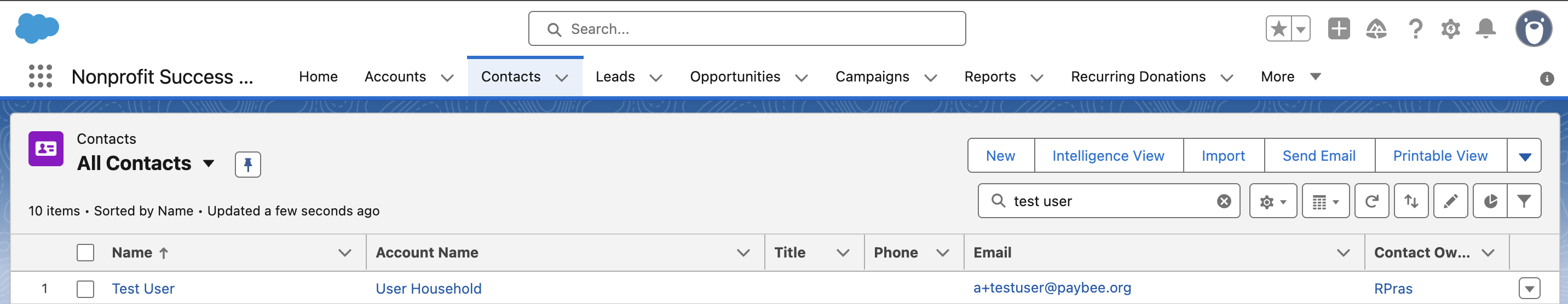Show charts for this list view
The image size is (1568, 304).
(1490, 201)
